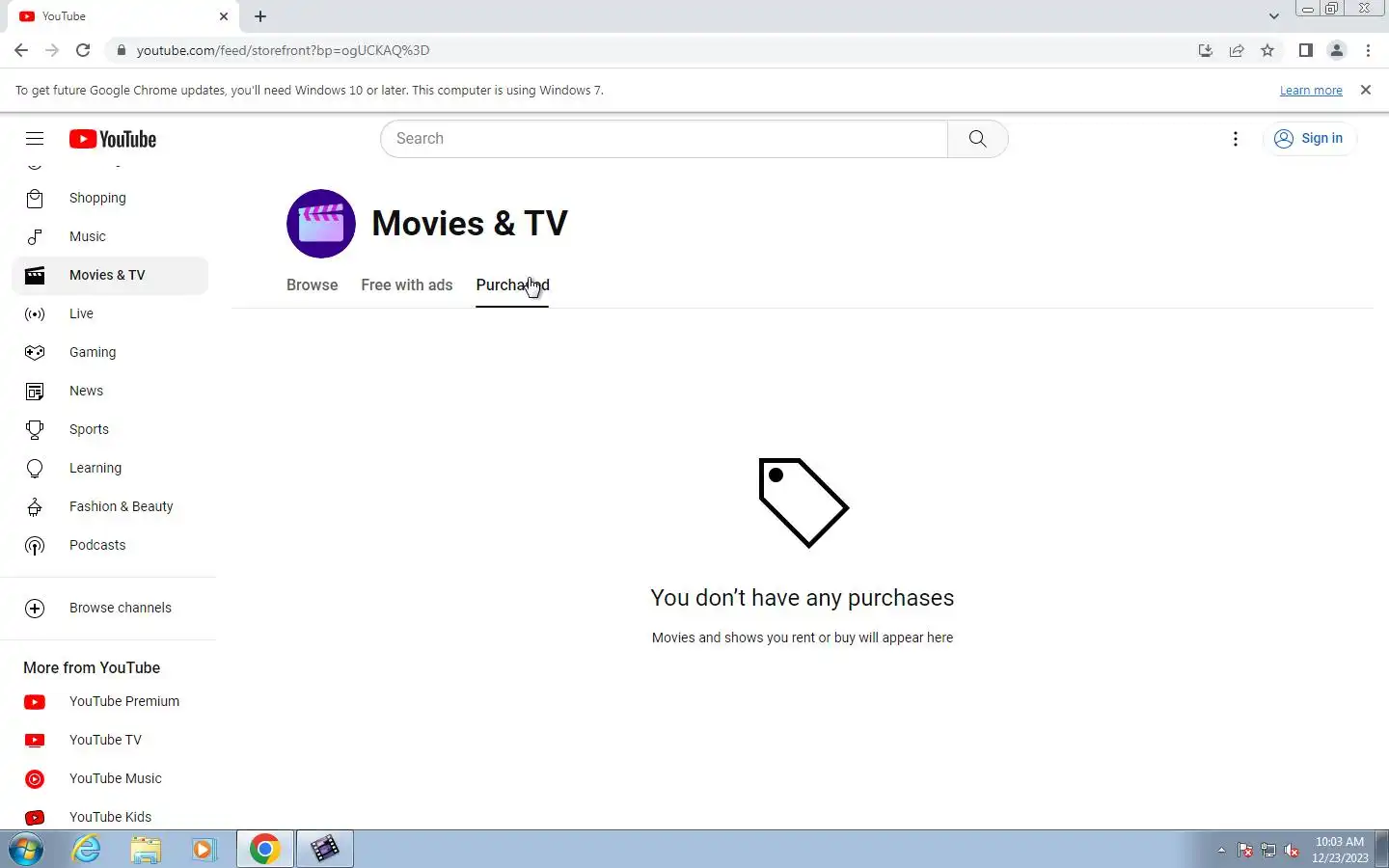Click in the YouTube search field
The height and width of the screenshot is (868, 1389).
[664, 139]
